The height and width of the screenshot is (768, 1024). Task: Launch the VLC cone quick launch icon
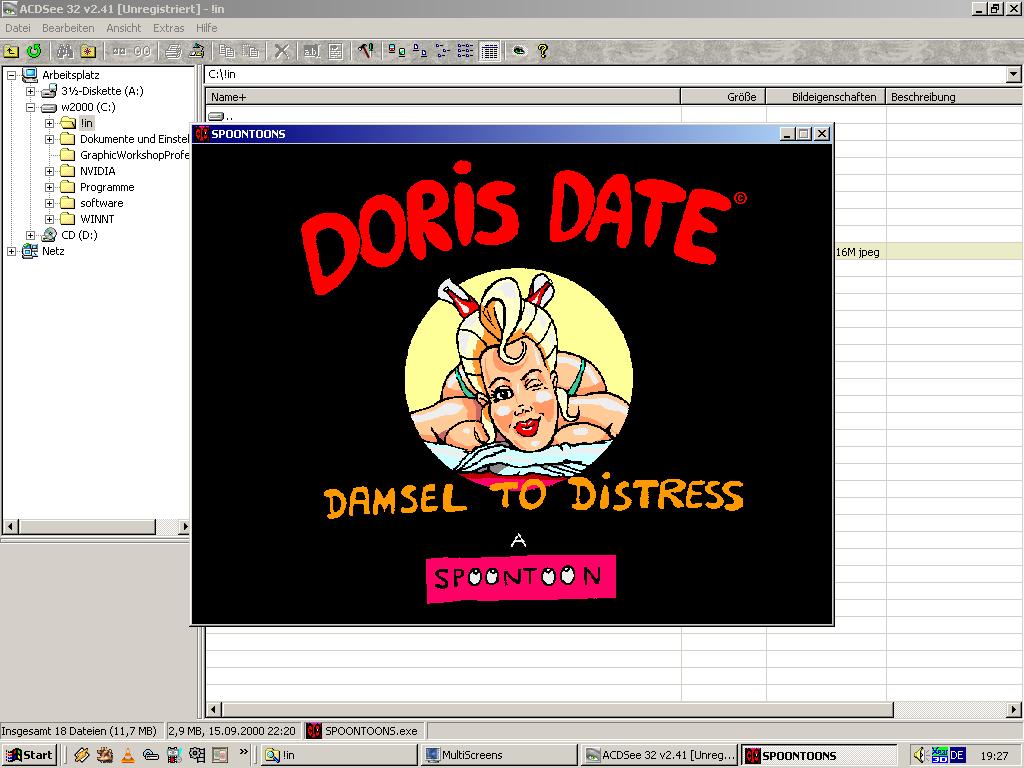[128, 755]
